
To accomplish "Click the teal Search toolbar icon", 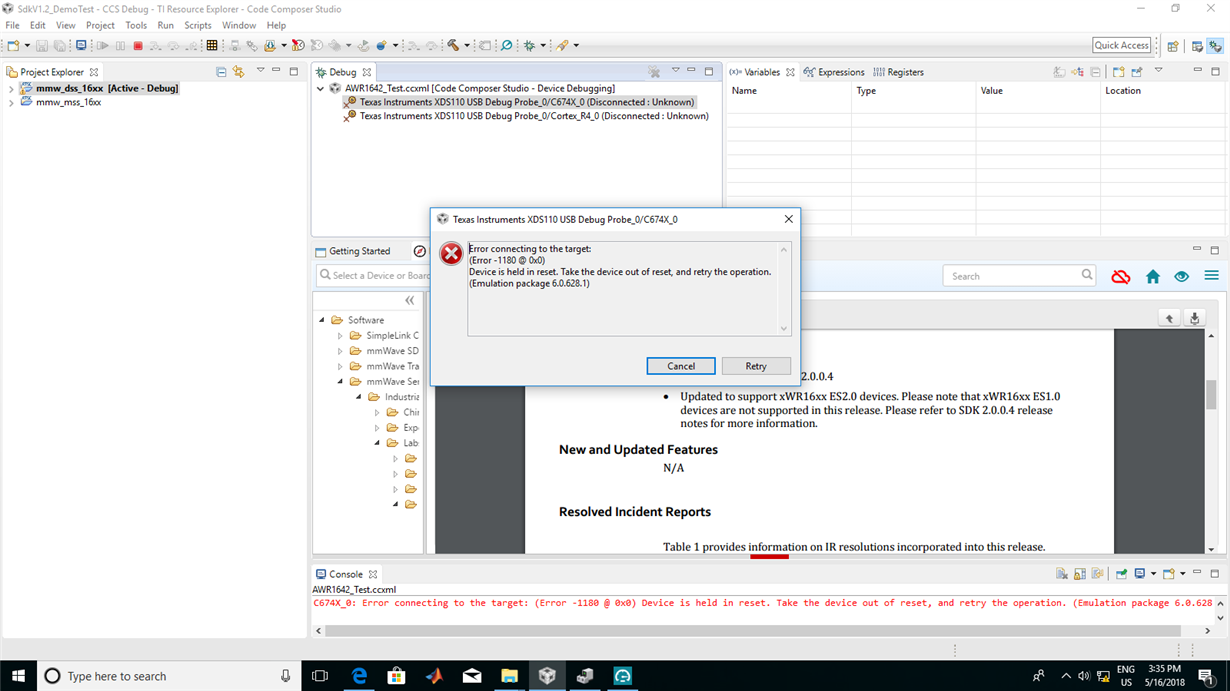I will click(x=507, y=46).
